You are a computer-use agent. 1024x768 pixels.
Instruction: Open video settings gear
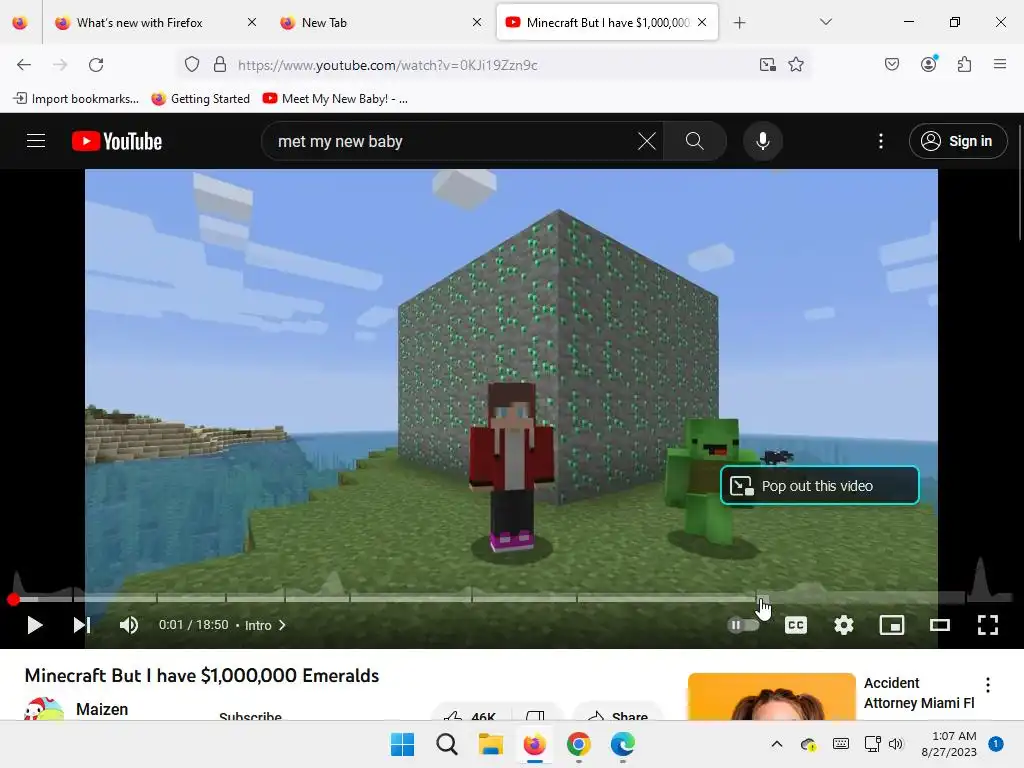click(x=844, y=625)
